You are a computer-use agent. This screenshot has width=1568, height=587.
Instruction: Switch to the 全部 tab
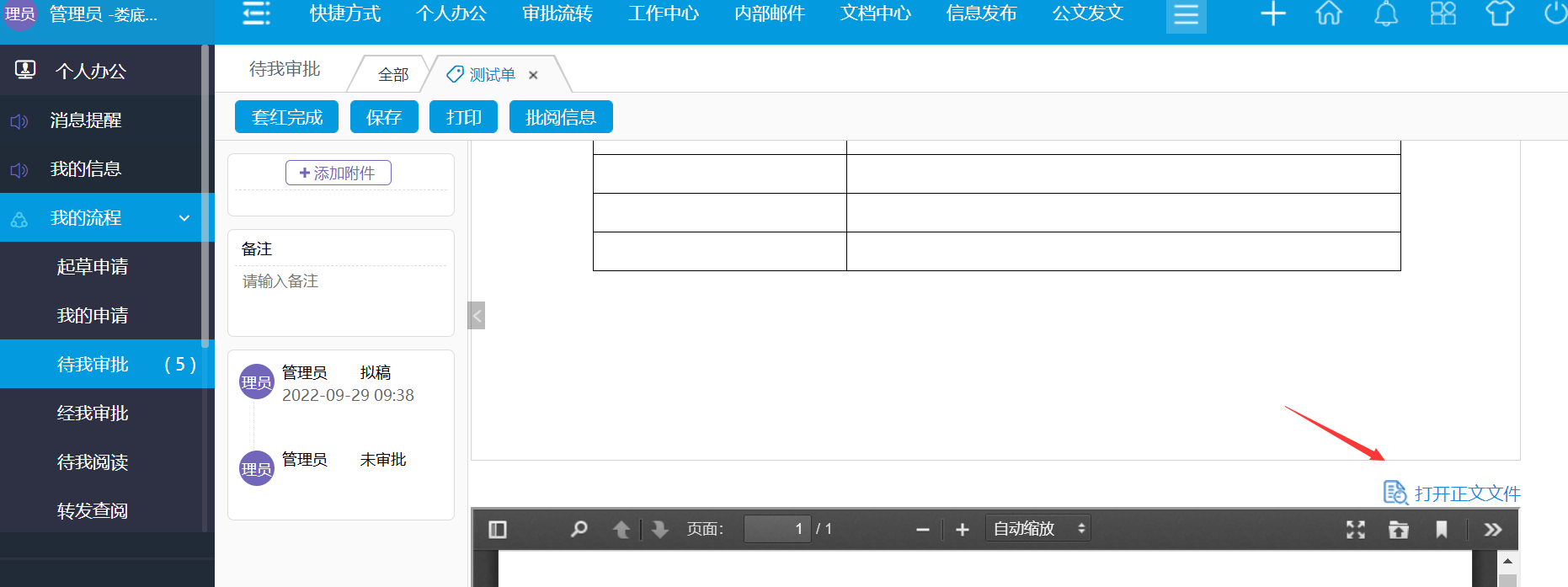click(x=393, y=75)
